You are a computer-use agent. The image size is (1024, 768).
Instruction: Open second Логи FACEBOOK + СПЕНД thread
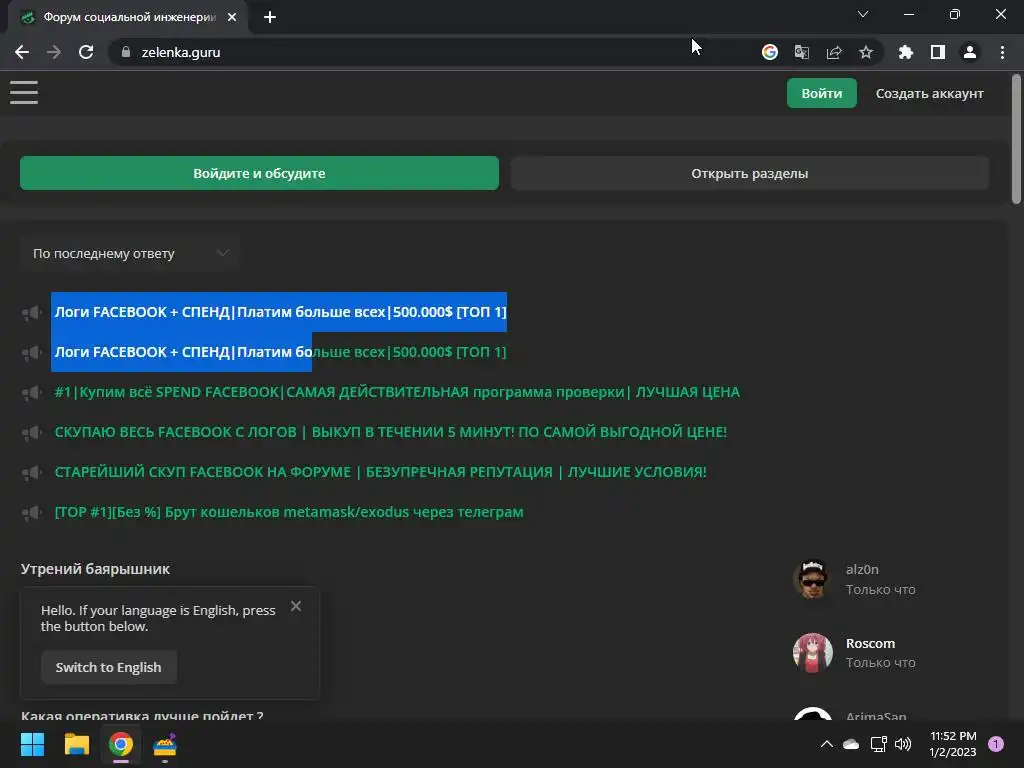pos(280,352)
